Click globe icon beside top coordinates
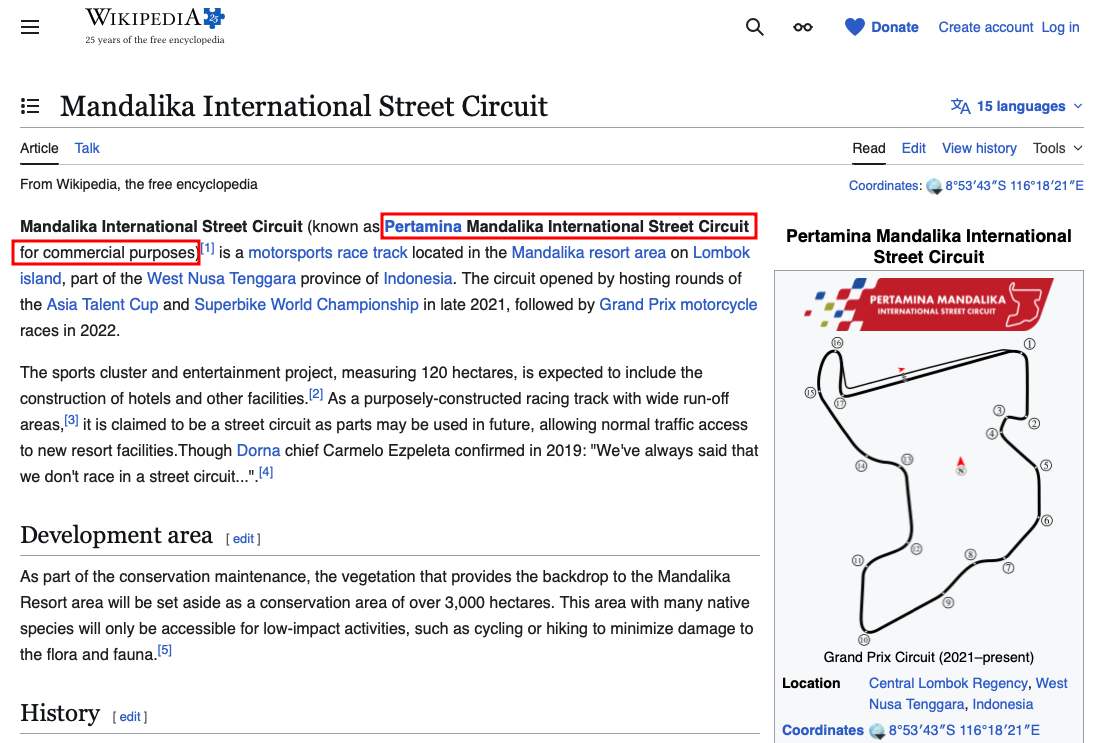The image size is (1094, 743). click(x=934, y=186)
